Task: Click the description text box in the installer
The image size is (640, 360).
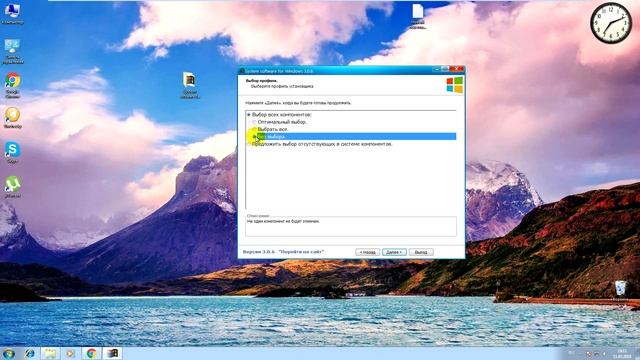Action: [351, 227]
